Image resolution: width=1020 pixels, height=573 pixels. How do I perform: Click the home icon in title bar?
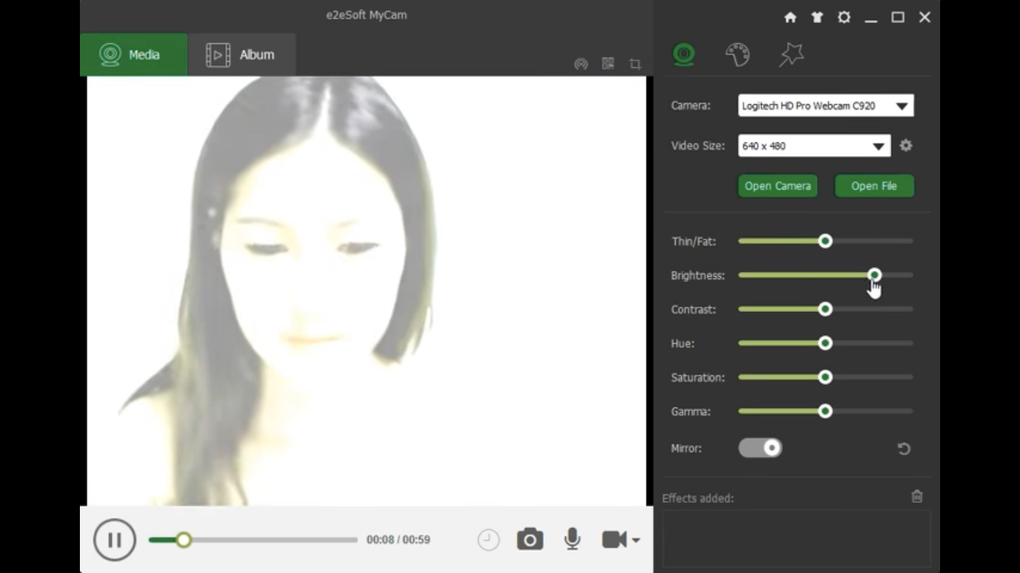(790, 17)
